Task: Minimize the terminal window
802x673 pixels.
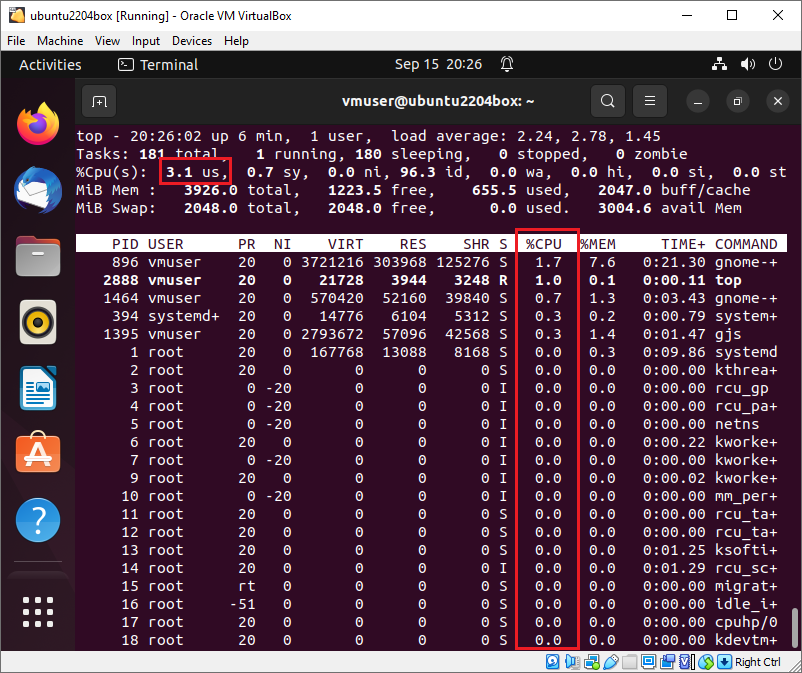Action: 698,101
